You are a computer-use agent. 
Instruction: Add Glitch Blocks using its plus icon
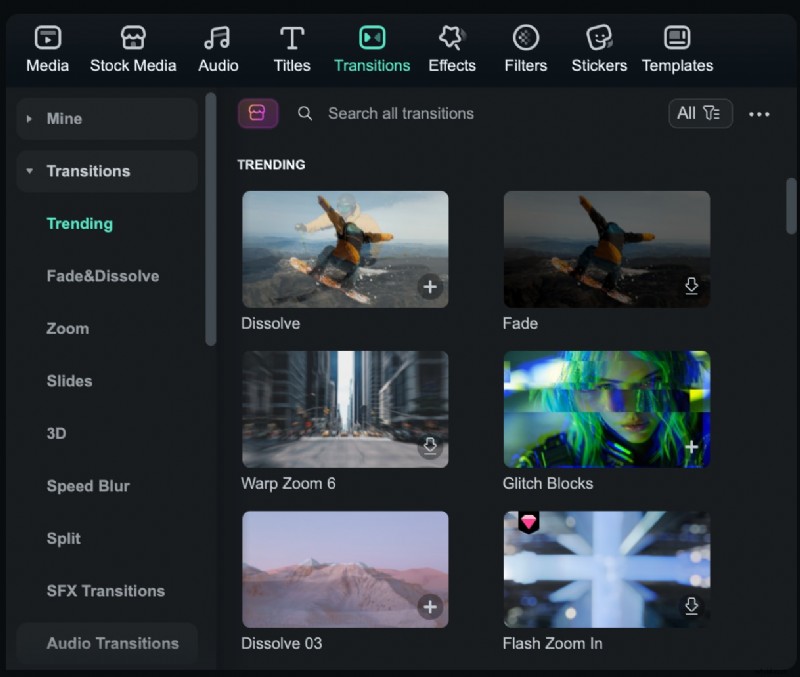(691, 447)
